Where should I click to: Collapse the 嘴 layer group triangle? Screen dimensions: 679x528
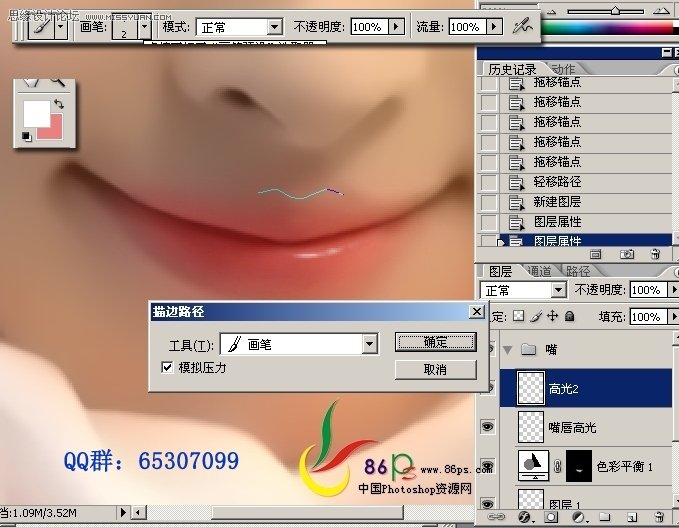[508, 349]
